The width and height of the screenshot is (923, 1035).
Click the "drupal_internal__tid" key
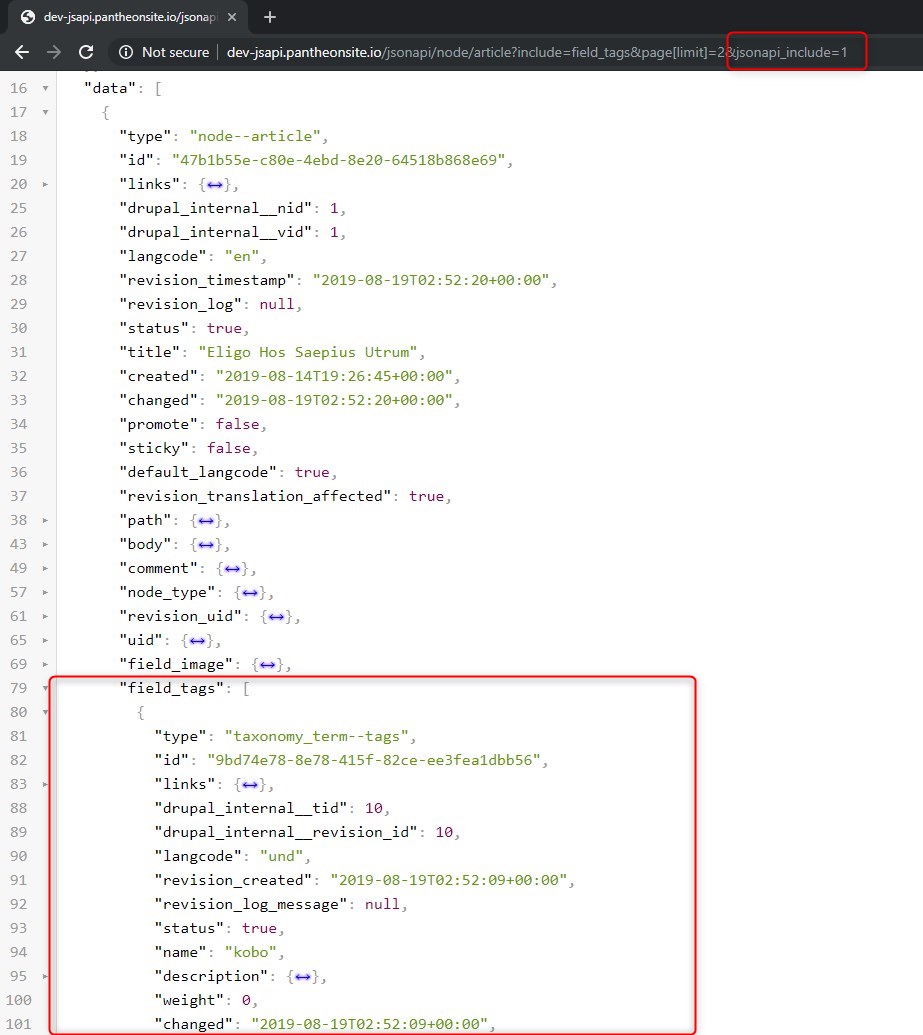pyautogui.click(x=250, y=808)
